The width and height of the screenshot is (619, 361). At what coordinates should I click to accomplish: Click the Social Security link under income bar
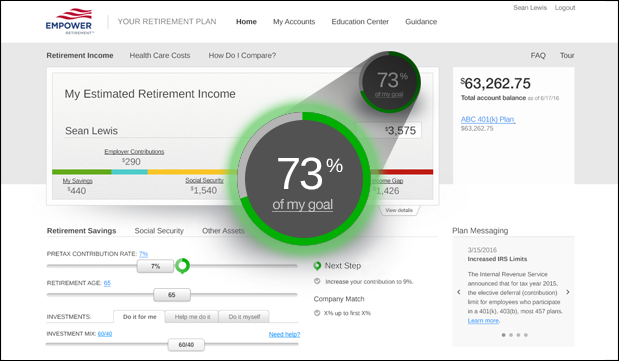(x=204, y=180)
